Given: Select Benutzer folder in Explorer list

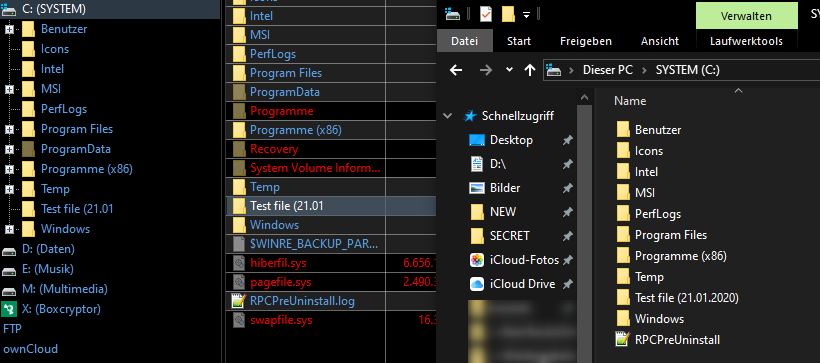Looking at the screenshot, I should tap(658, 130).
